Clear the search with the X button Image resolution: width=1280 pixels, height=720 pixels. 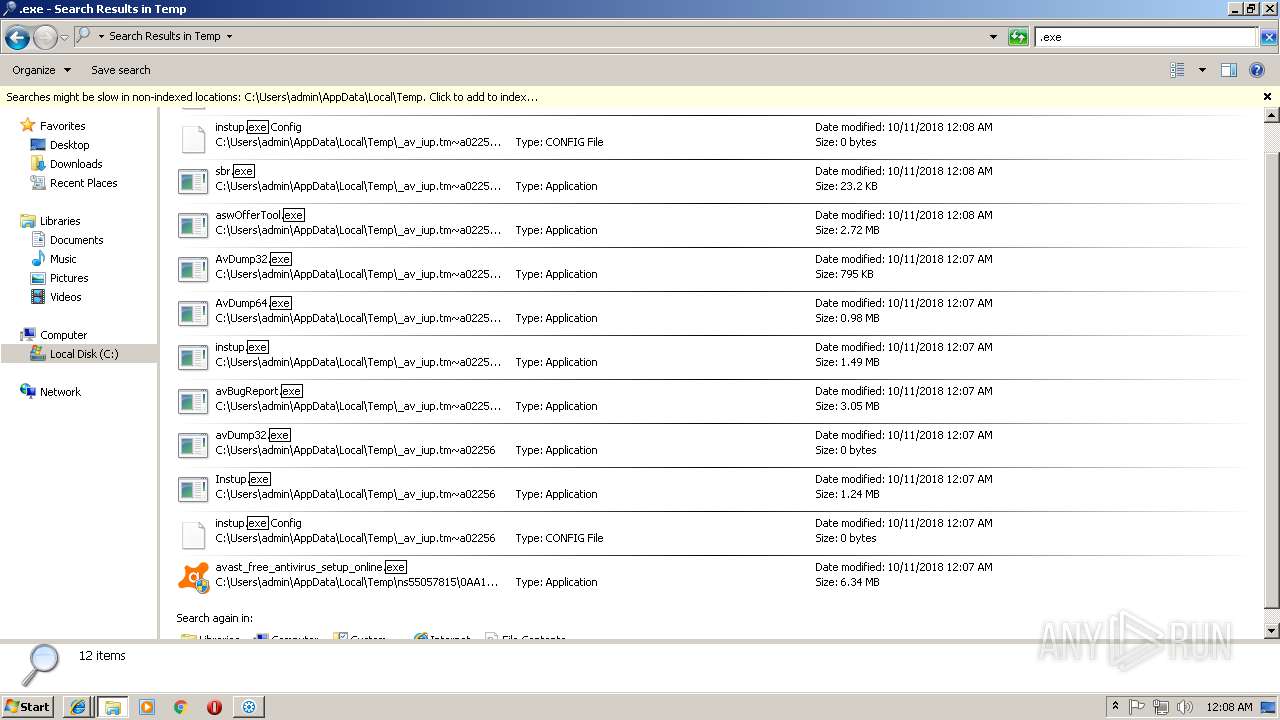coord(1268,37)
